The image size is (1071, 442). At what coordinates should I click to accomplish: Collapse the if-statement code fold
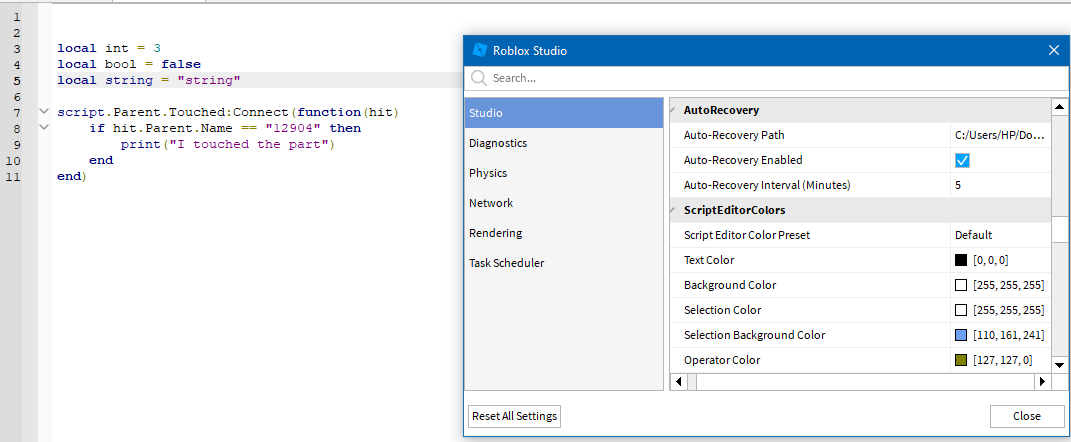[x=43, y=128]
